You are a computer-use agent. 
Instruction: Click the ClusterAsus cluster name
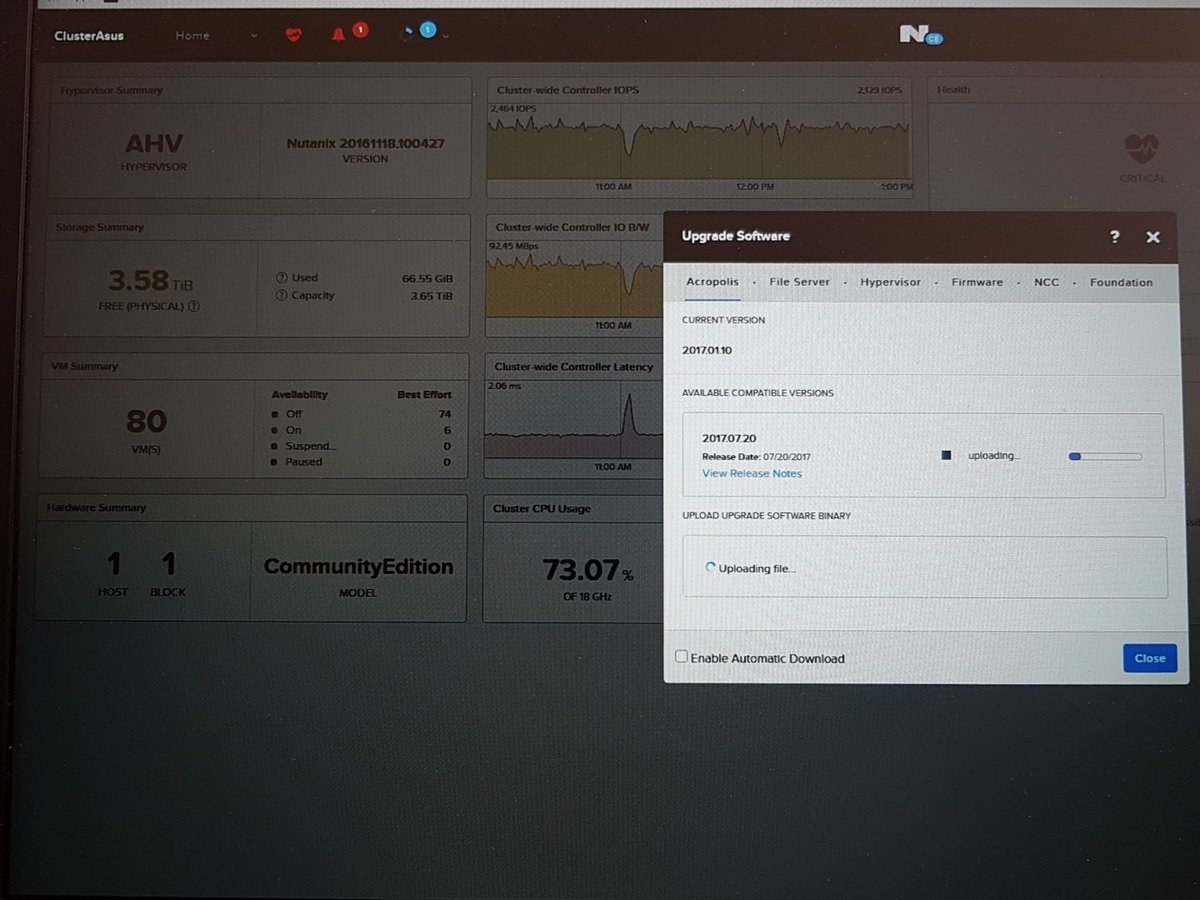pos(88,36)
